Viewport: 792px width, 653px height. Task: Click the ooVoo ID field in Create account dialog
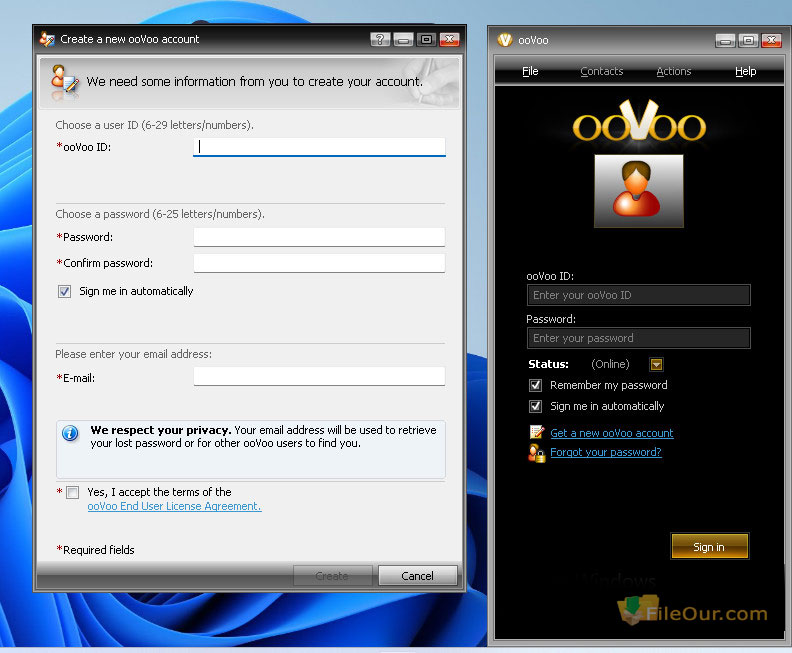pos(319,147)
